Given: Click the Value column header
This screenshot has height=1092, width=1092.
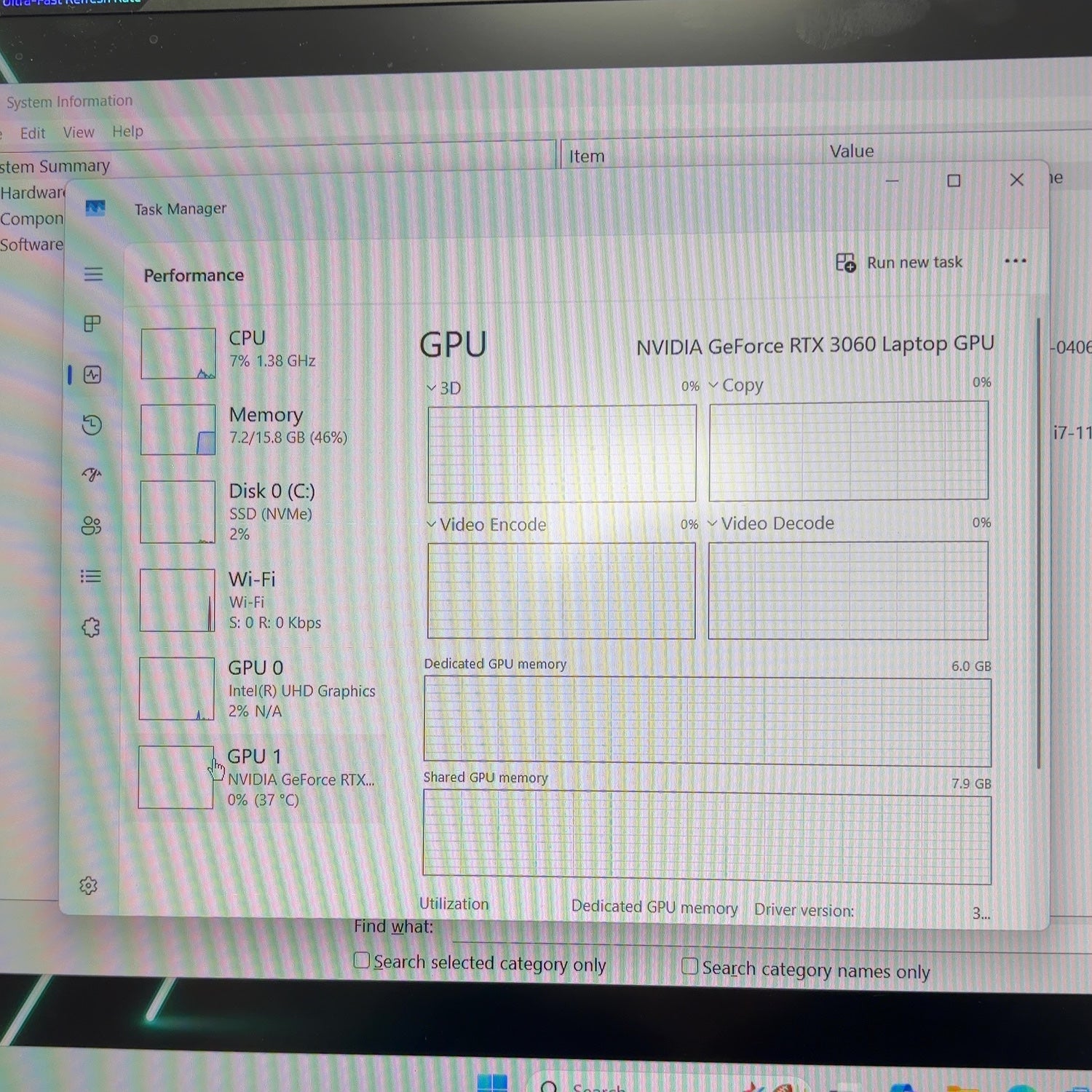Looking at the screenshot, I should (x=851, y=151).
